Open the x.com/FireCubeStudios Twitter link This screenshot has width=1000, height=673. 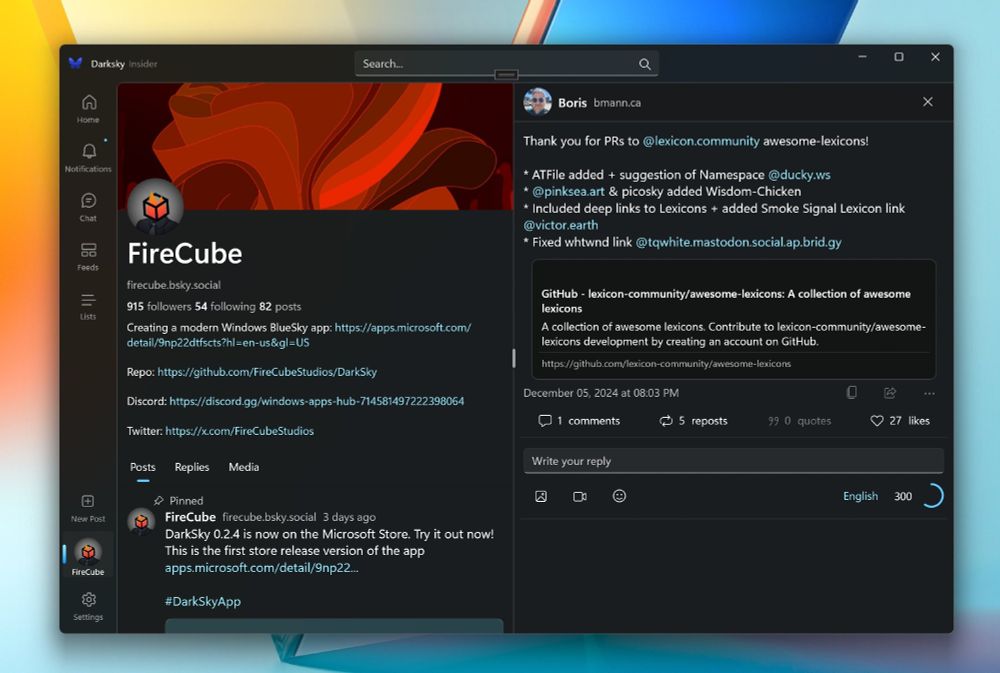pos(240,431)
